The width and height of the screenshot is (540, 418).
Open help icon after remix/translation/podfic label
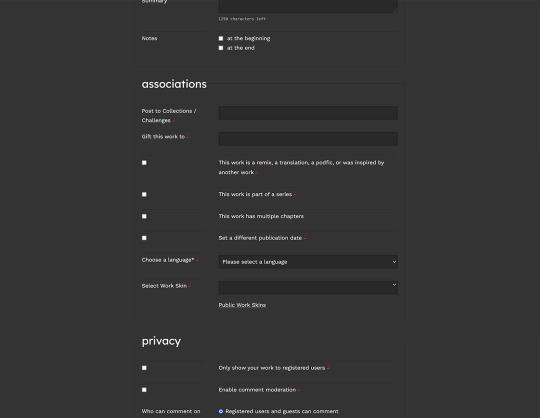[x=257, y=172]
